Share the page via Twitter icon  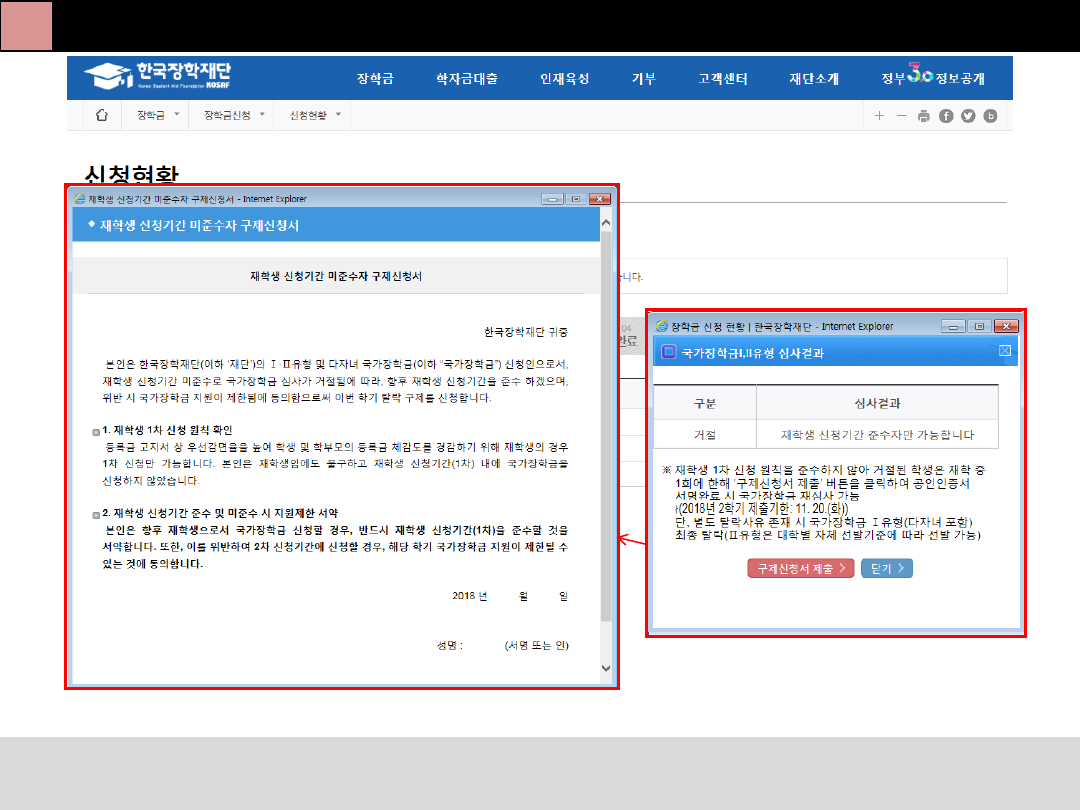pos(968,116)
